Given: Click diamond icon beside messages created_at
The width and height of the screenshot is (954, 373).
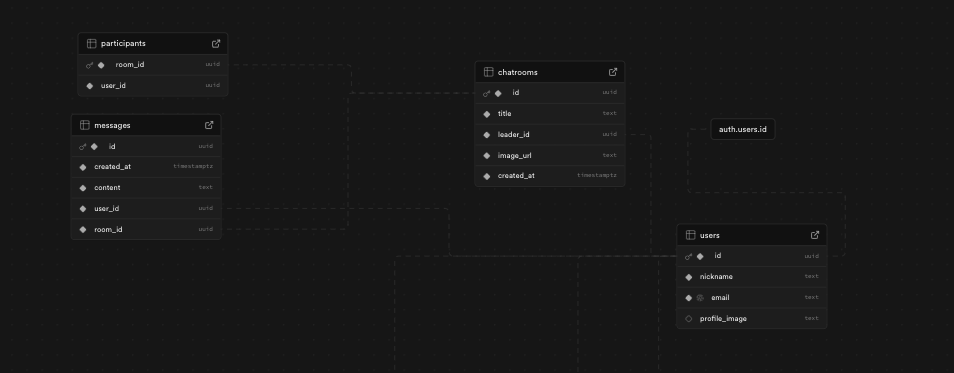Looking at the screenshot, I should [83, 167].
